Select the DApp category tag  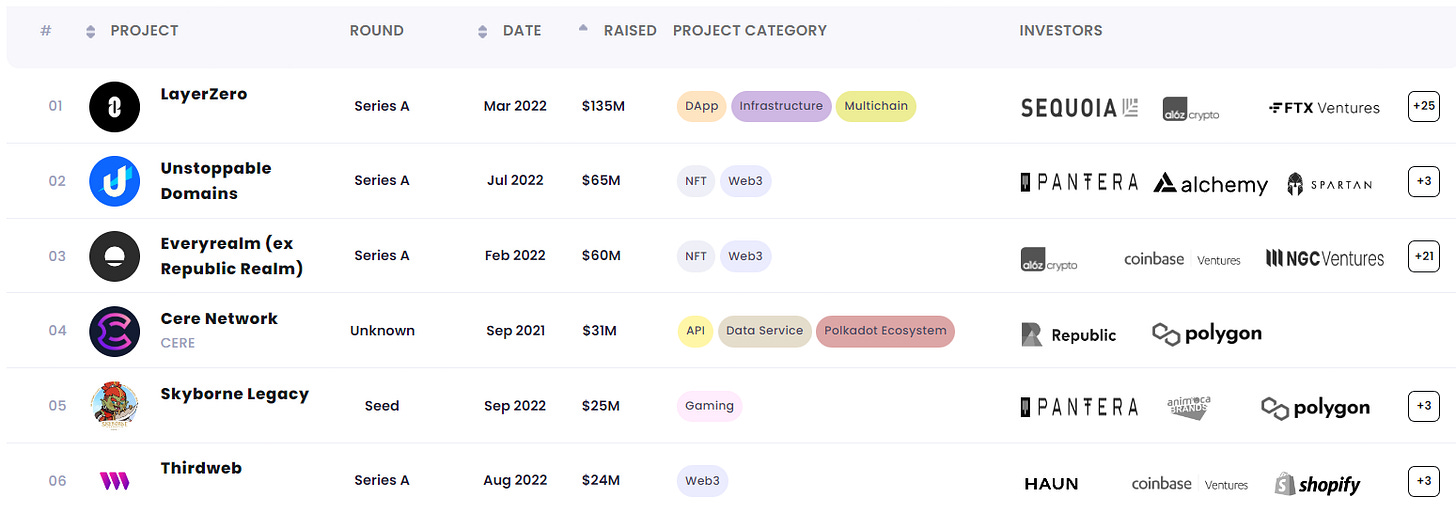point(702,106)
